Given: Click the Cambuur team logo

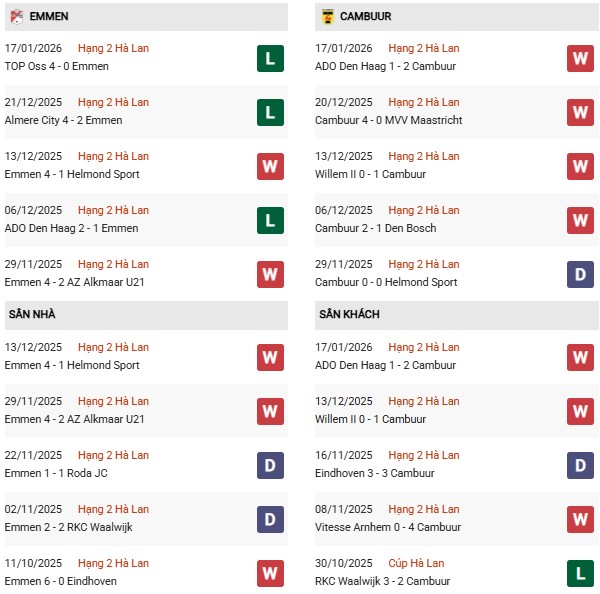Looking at the screenshot, I should [326, 16].
